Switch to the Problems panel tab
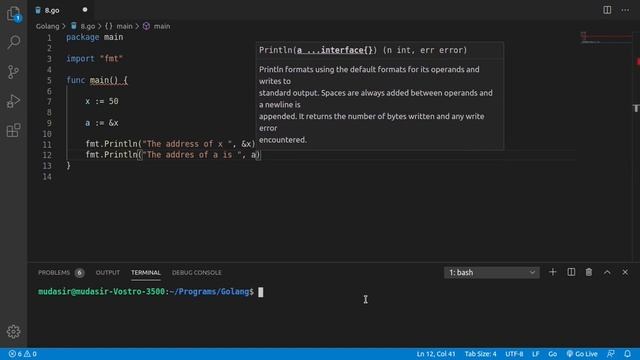Viewport: 640px width, 360px height. [x=54, y=273]
